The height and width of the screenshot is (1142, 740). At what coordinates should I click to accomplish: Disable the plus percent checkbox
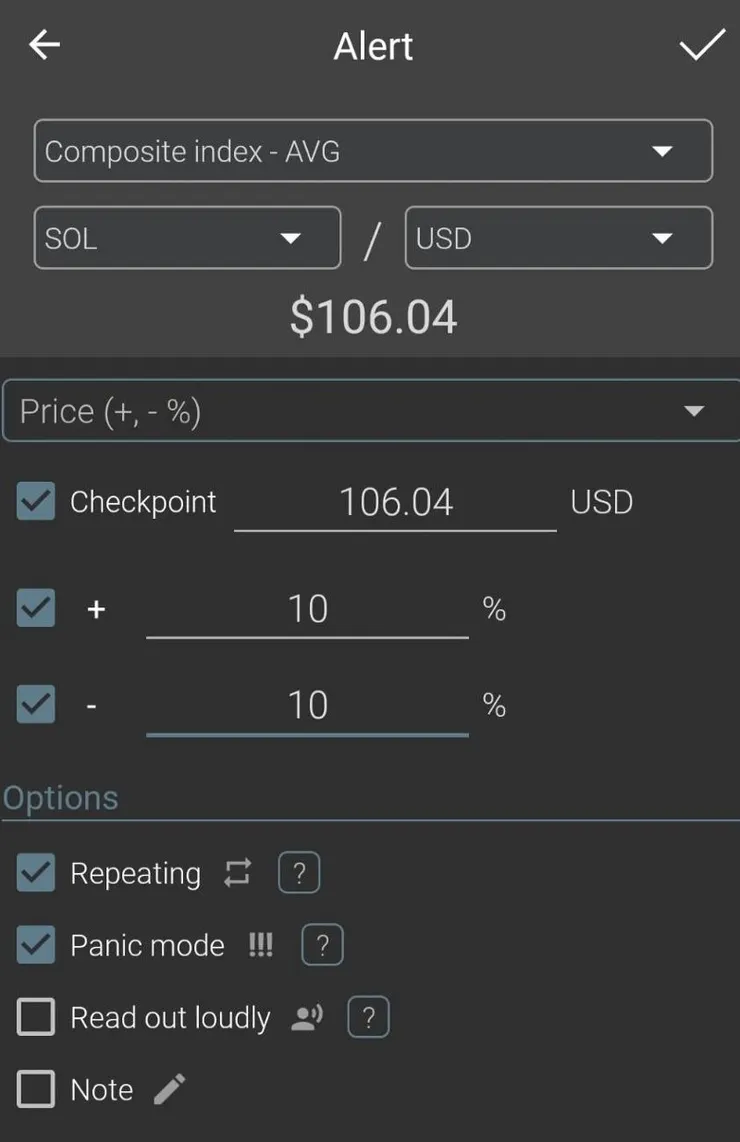point(36,608)
